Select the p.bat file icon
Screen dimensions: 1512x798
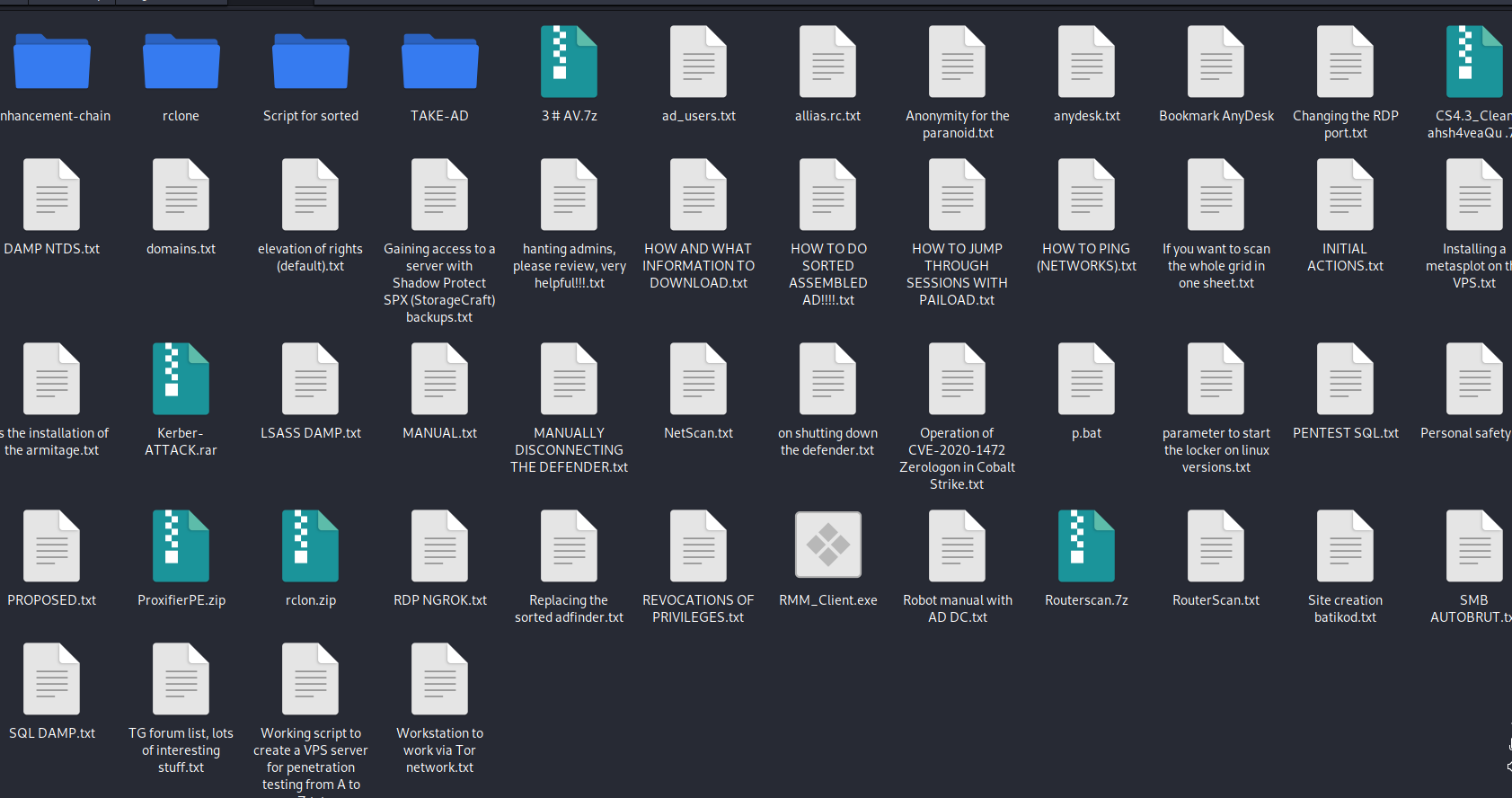(x=1087, y=378)
